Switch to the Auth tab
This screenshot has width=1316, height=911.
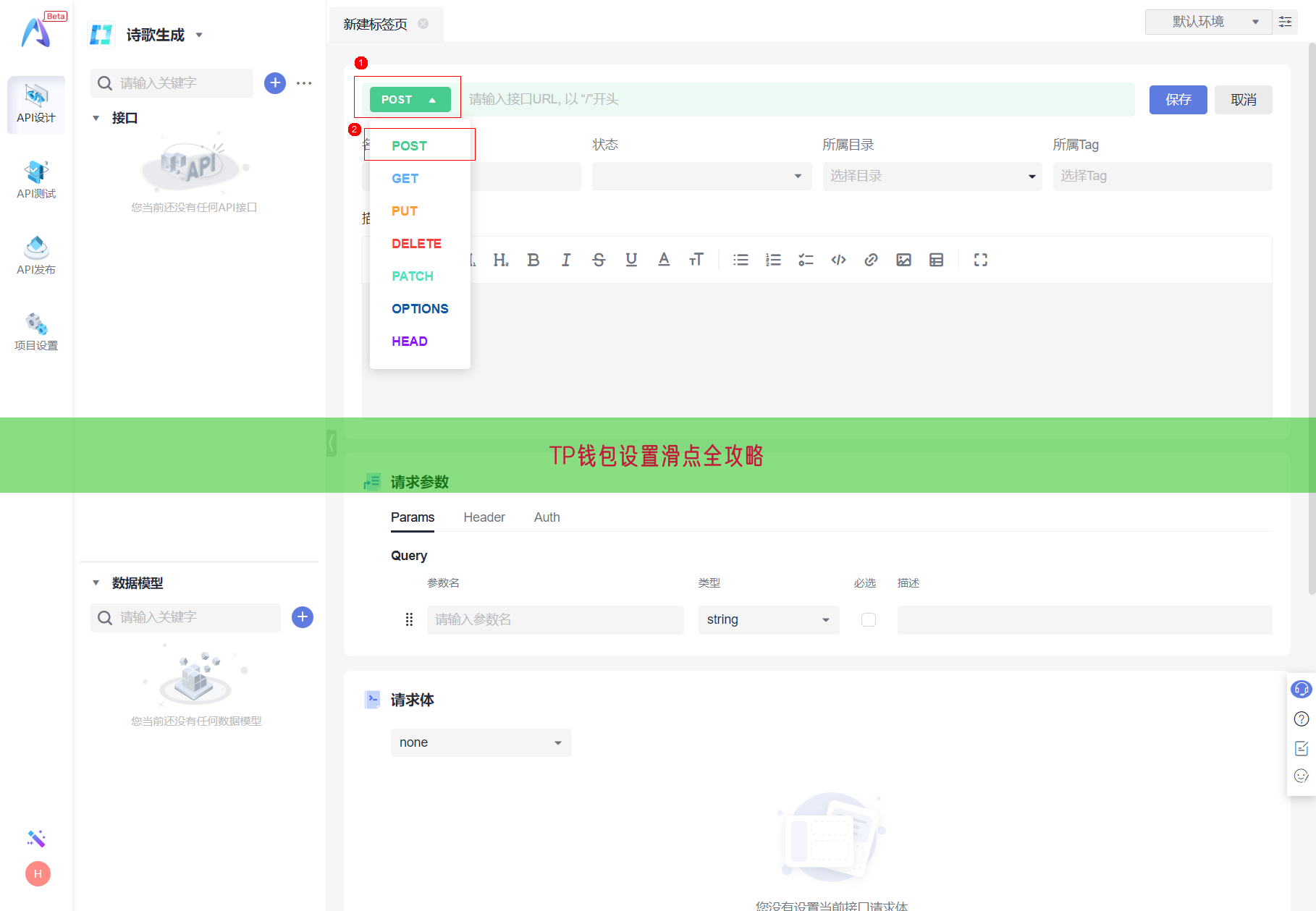tap(547, 517)
